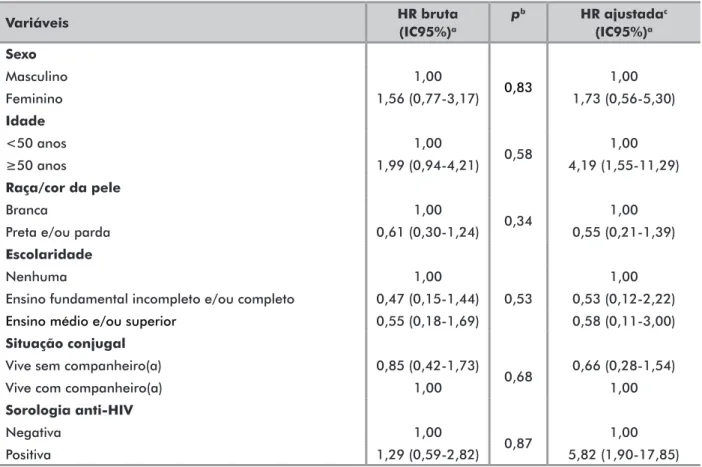Select the Idade section heading

tap(25, 121)
